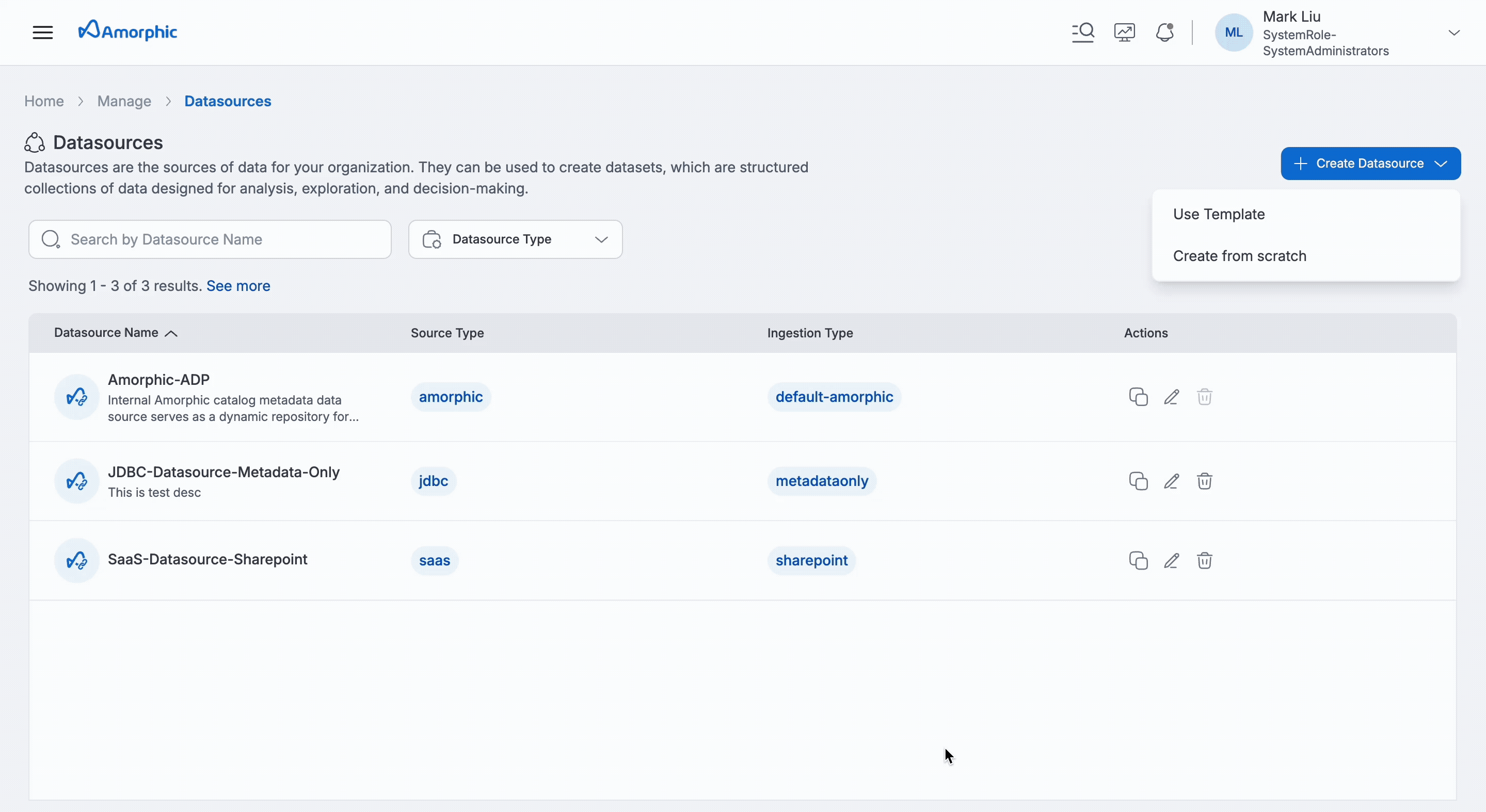1486x812 pixels.
Task: Open the monitoring dashboard icon
Action: point(1124,33)
